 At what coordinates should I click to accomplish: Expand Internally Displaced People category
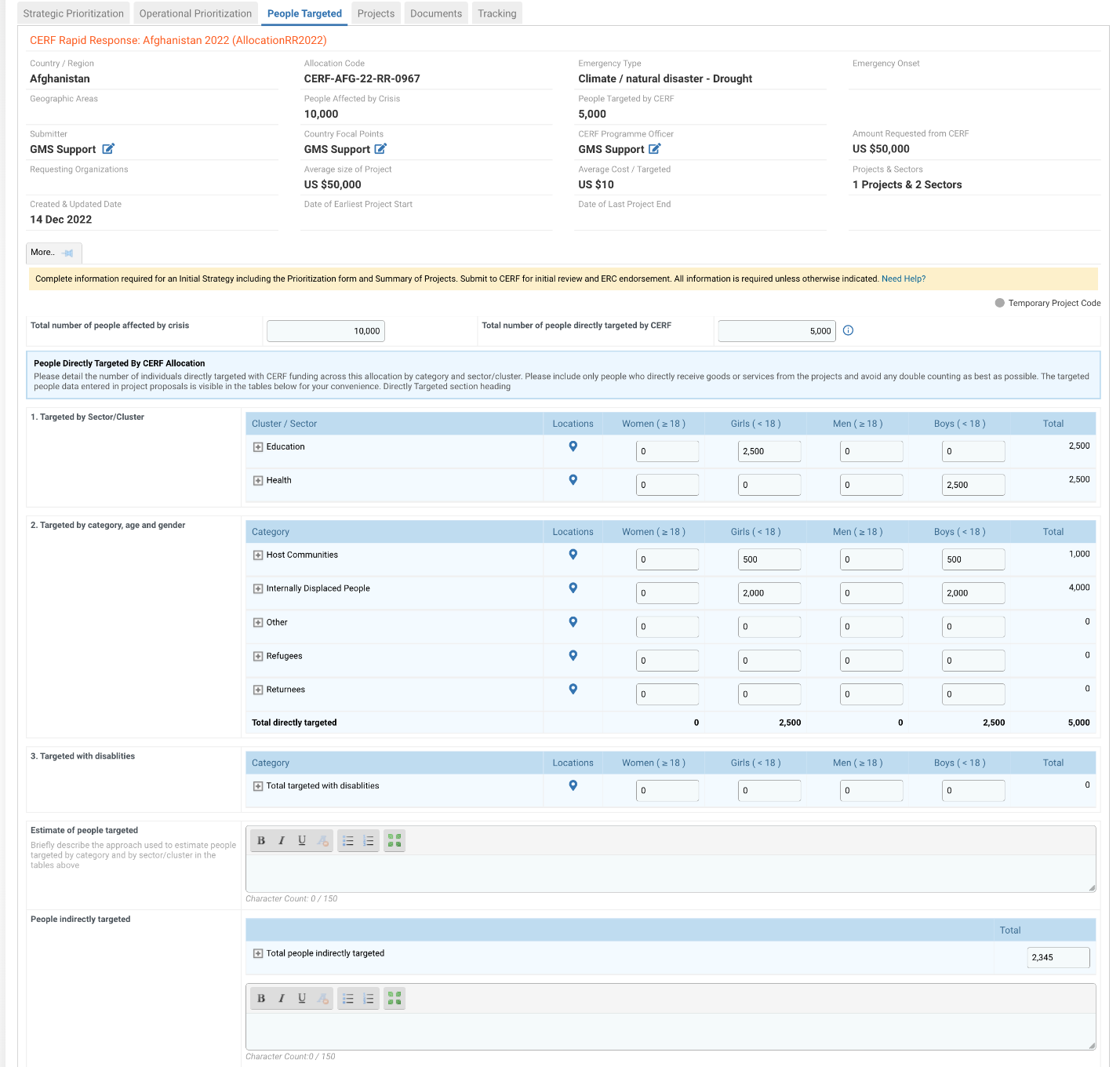(258, 589)
